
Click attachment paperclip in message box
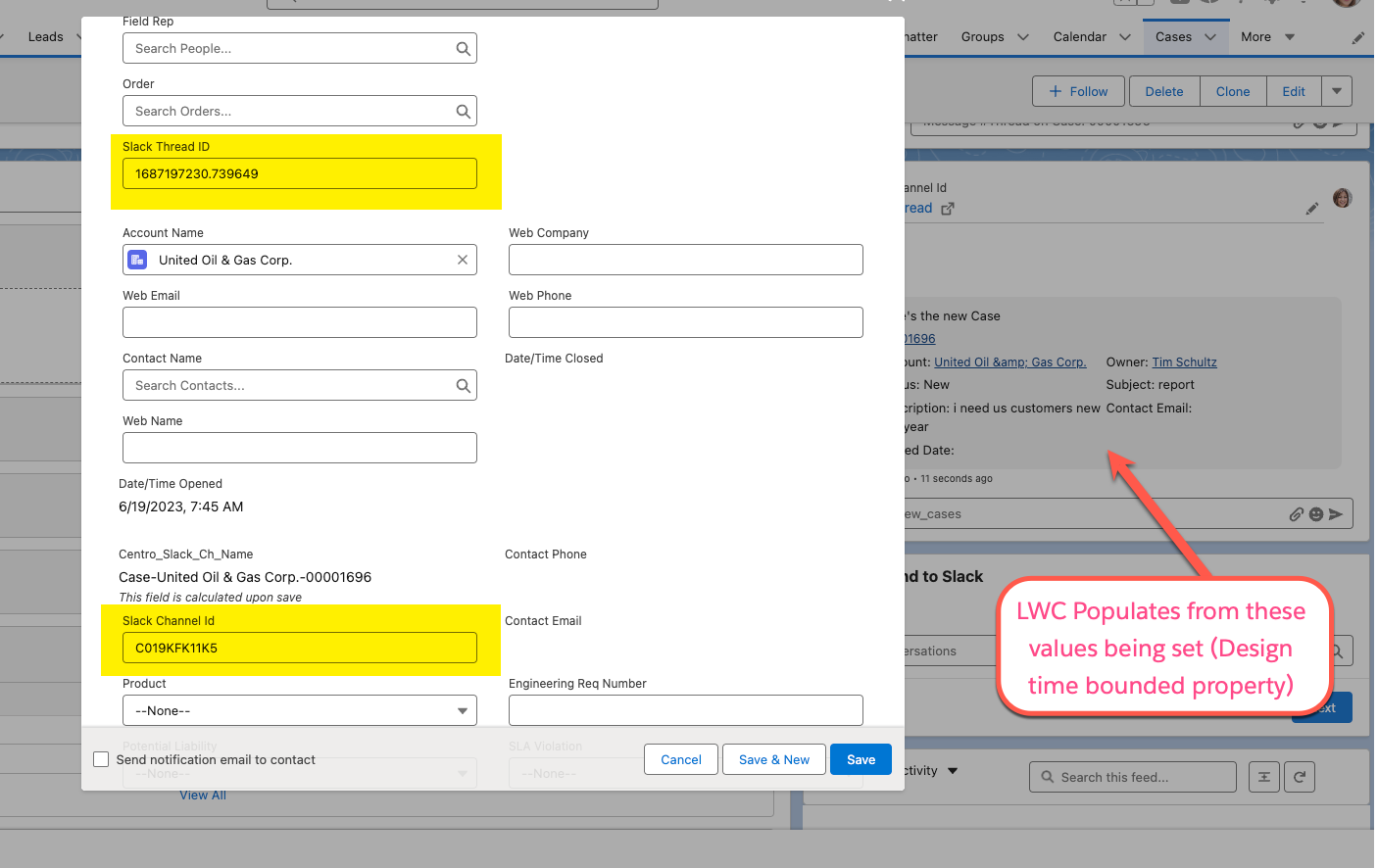click(1297, 514)
